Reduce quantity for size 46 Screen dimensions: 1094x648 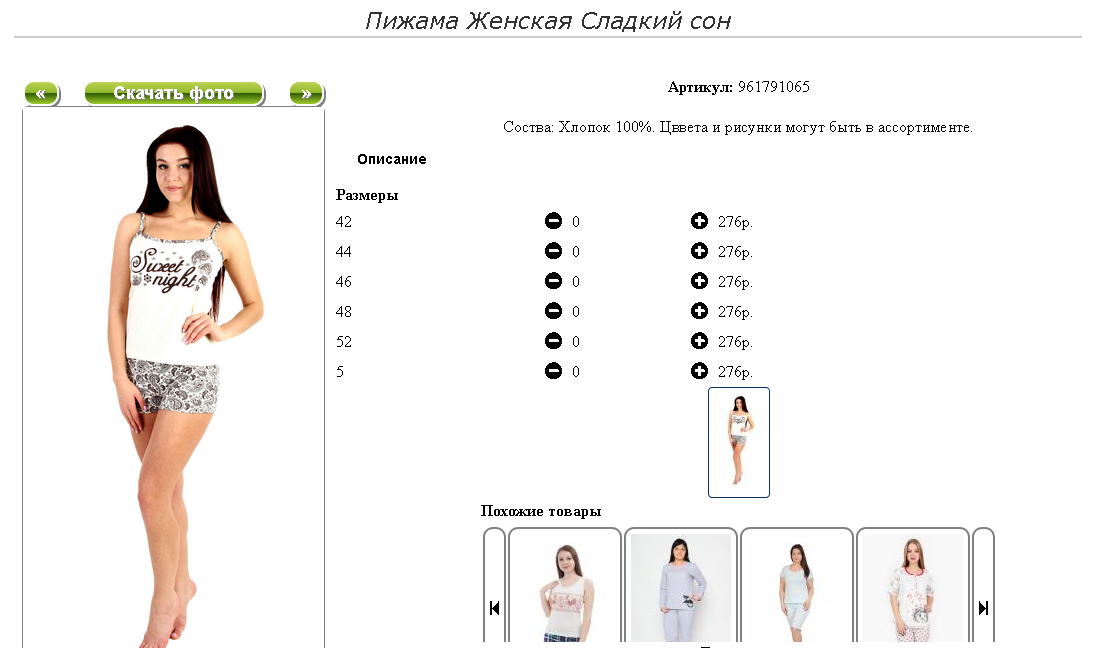(553, 281)
